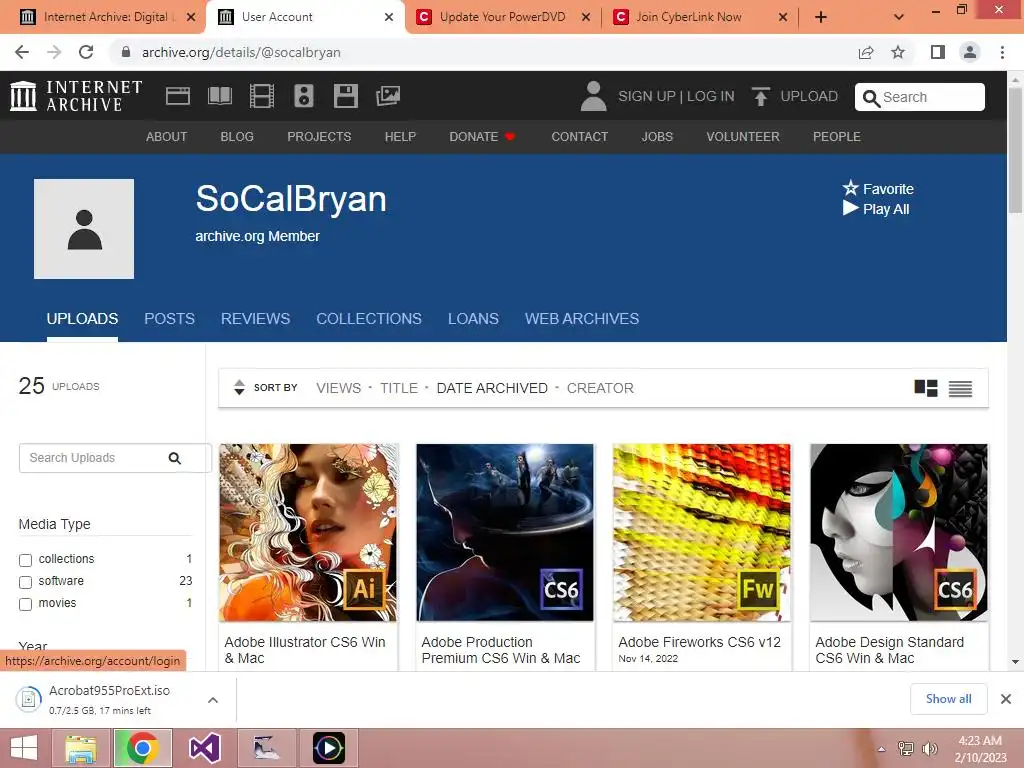Select the UPLOADS tab

click(82, 319)
